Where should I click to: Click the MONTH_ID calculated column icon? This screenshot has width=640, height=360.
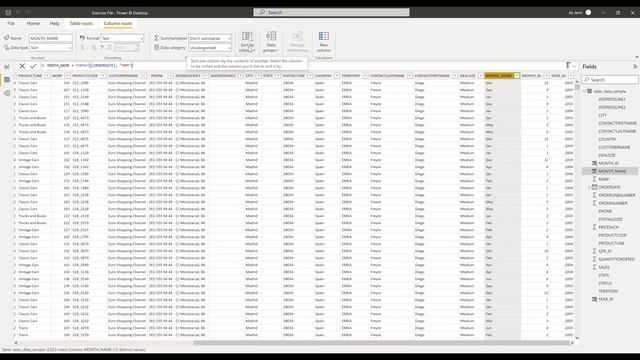click(595, 163)
